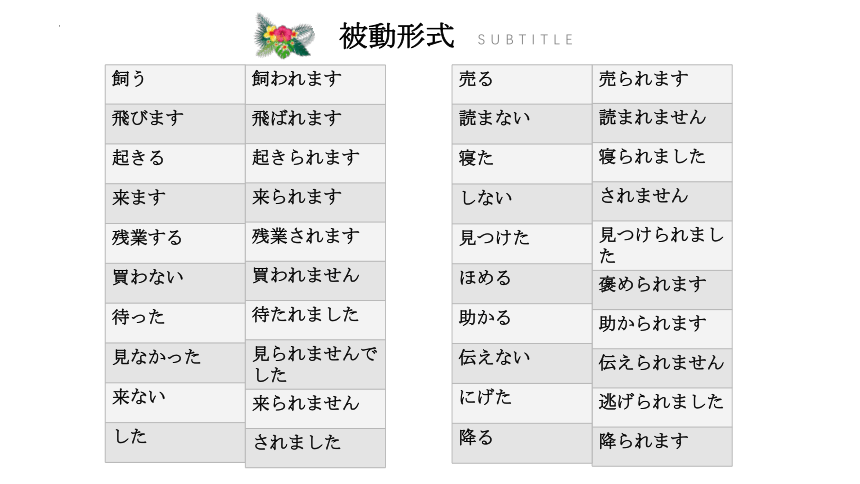Click the 寝られました cell
This screenshot has width=860, height=484.
coord(662,162)
